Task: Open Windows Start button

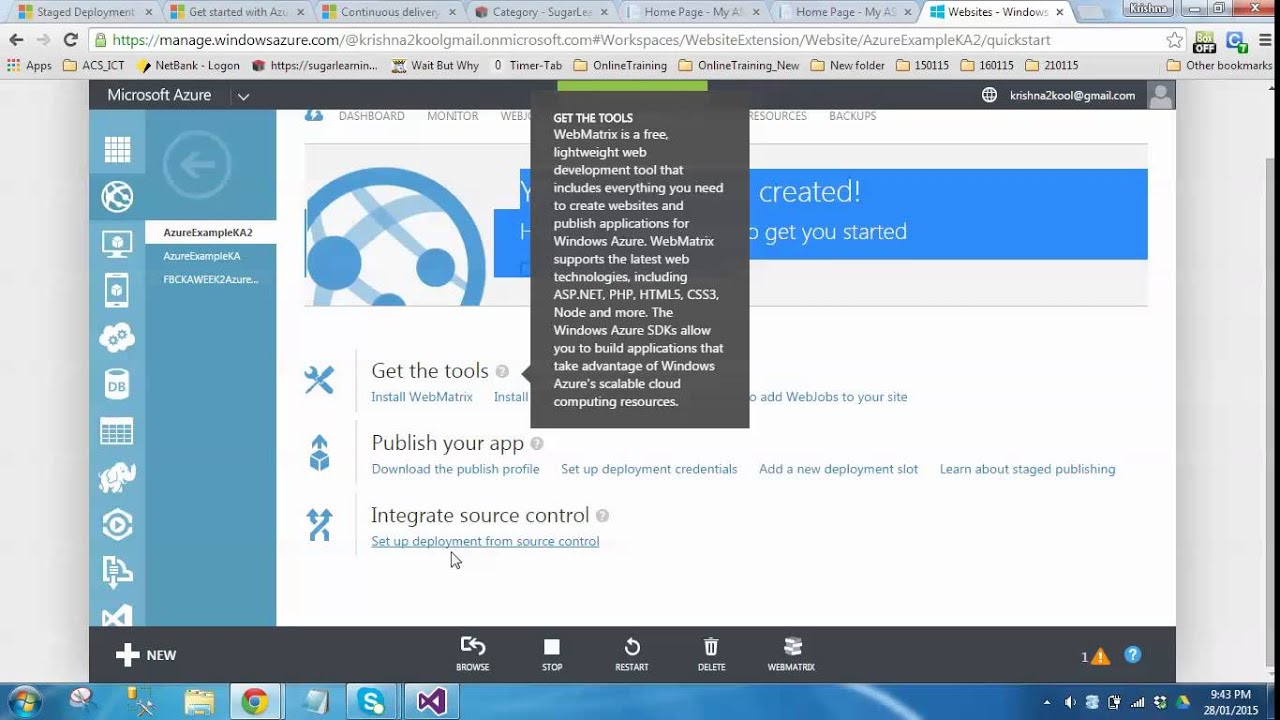Action: pyautogui.click(x=25, y=702)
